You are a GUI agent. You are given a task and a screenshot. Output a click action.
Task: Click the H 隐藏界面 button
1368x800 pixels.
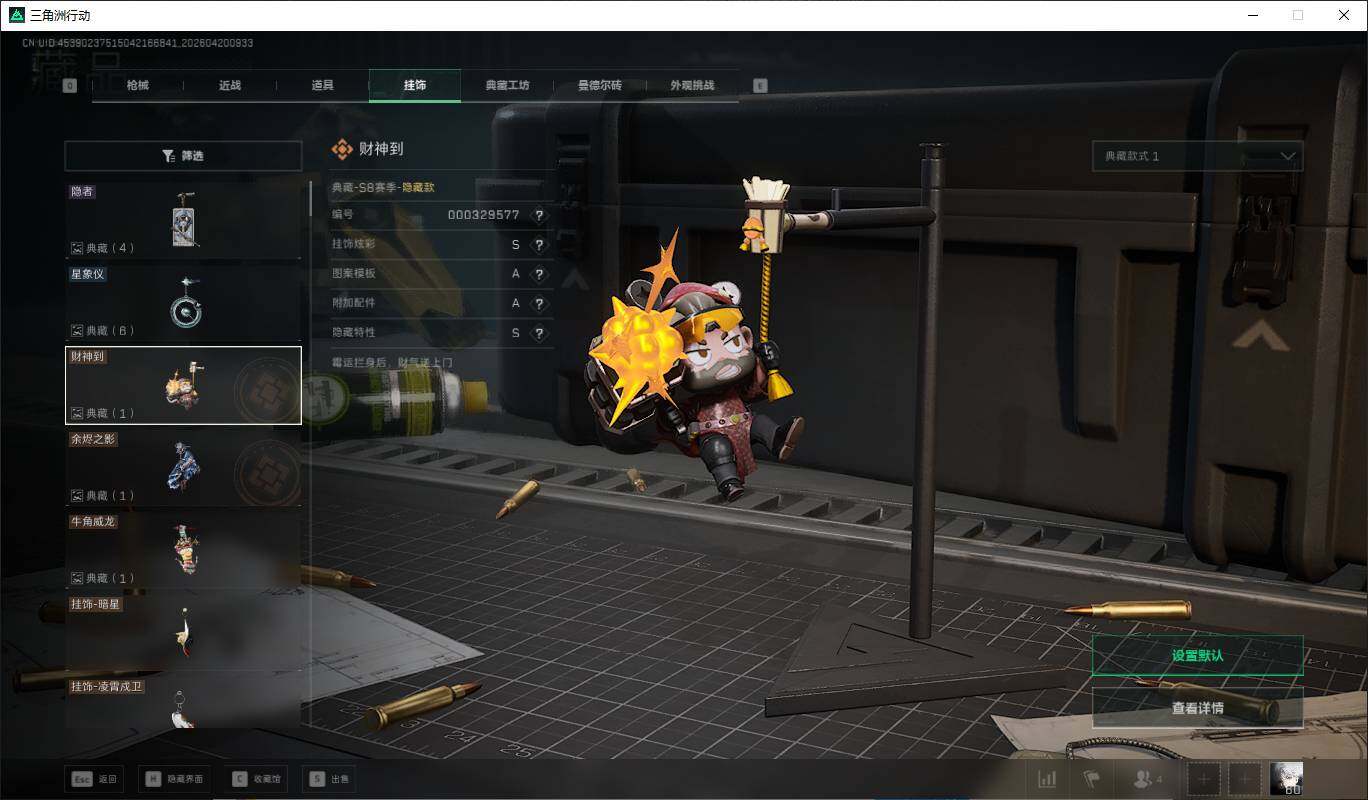click(x=175, y=779)
